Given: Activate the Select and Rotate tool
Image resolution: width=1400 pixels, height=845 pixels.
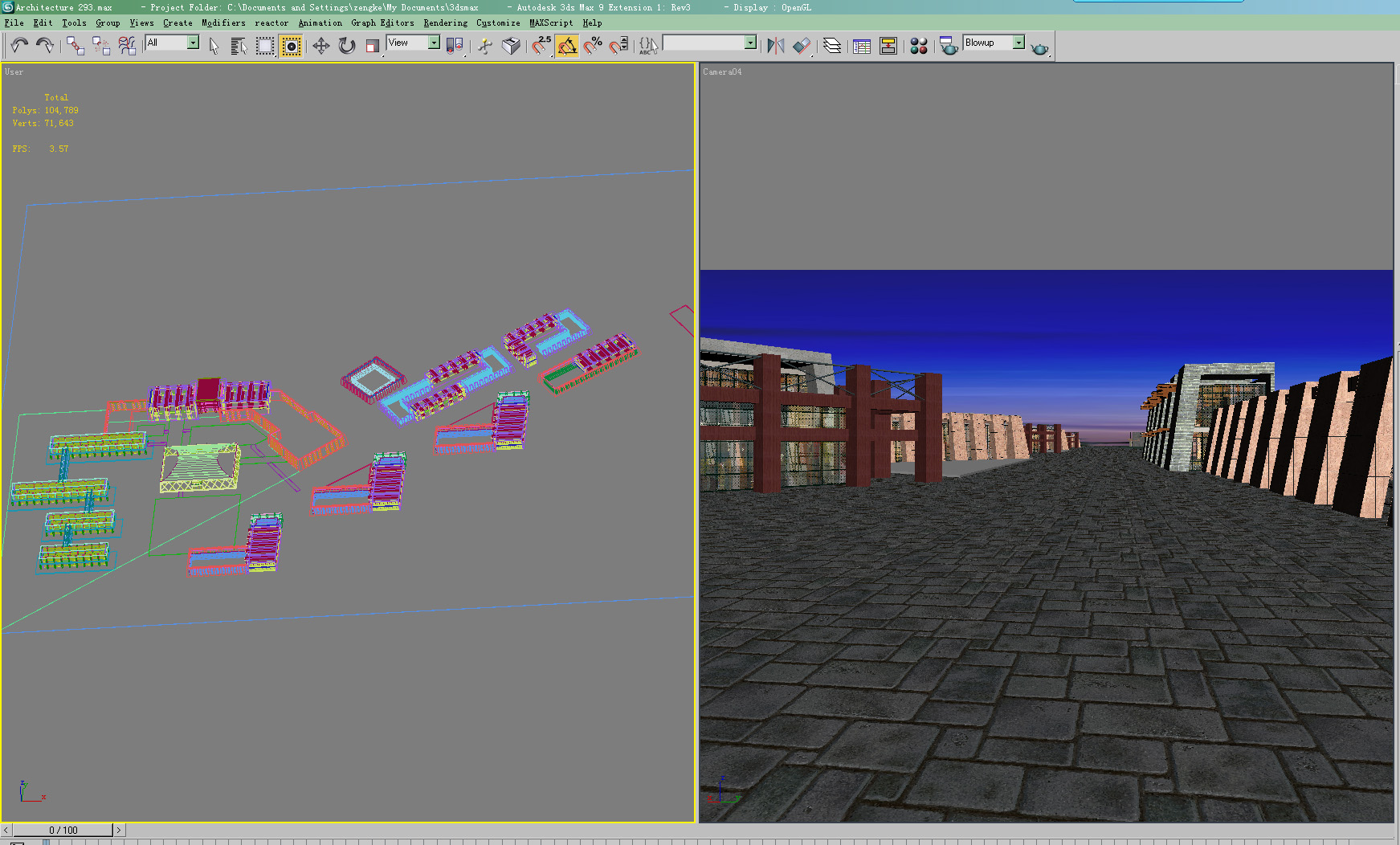Looking at the screenshot, I should click(x=346, y=46).
